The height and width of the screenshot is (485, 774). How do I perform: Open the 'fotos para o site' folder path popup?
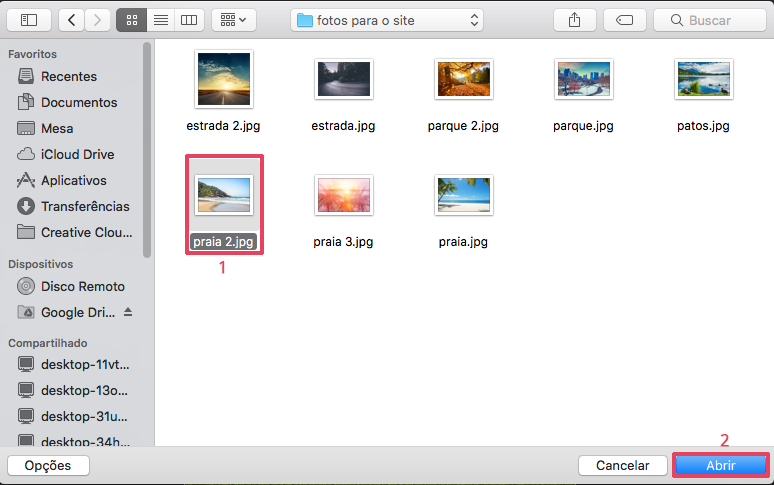click(387, 20)
